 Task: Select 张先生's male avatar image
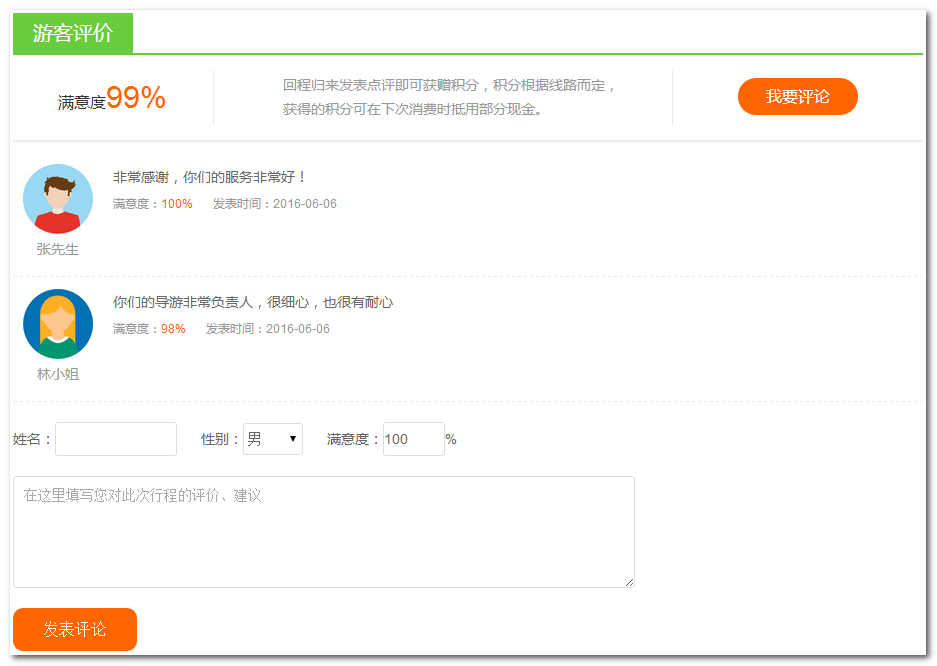[x=58, y=199]
